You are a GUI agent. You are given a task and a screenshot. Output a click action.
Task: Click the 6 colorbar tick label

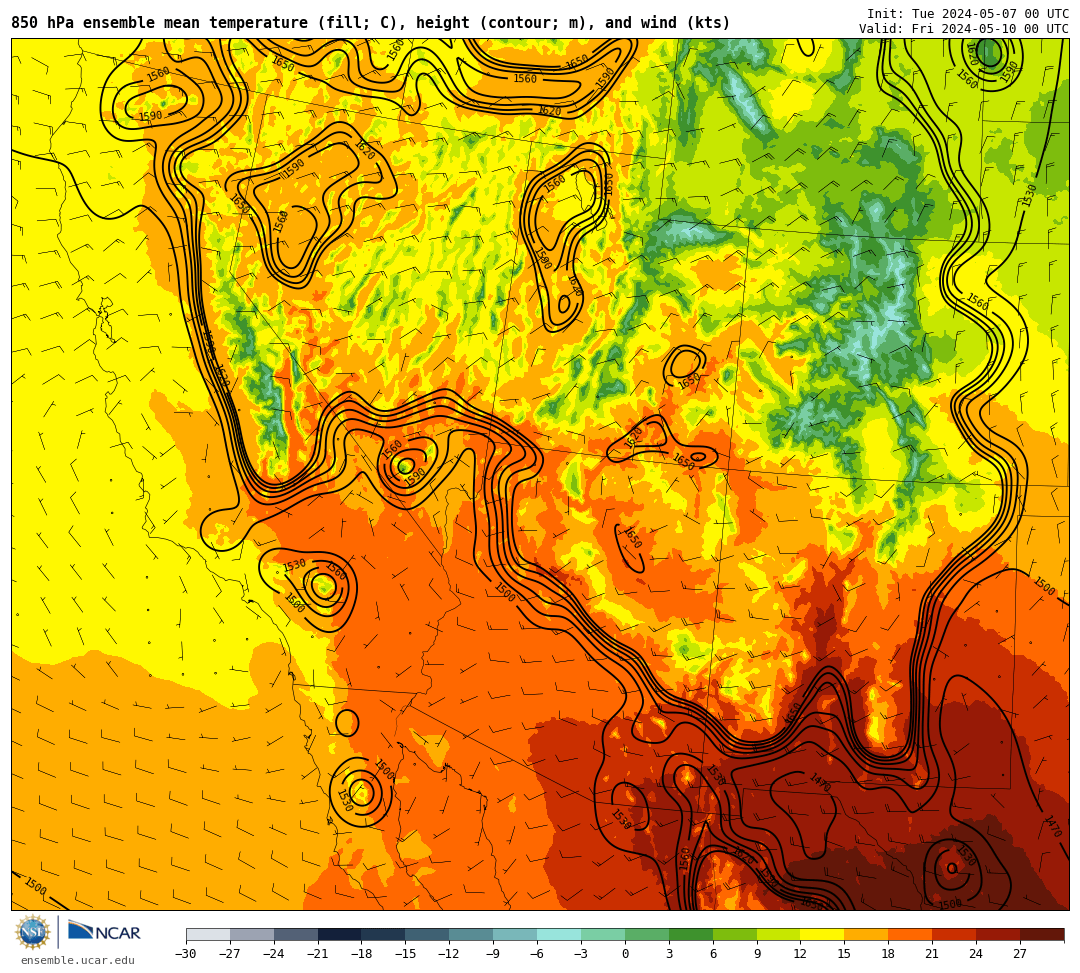[x=713, y=954]
